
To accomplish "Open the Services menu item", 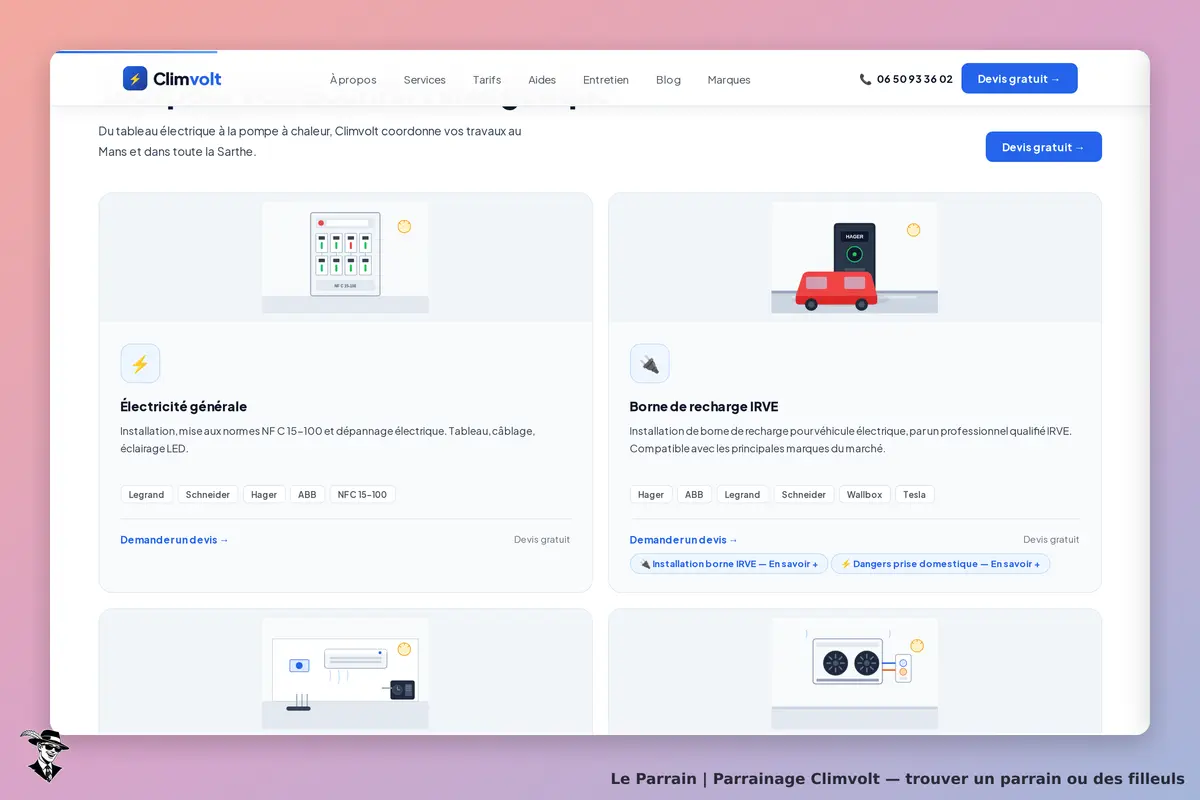I will (425, 80).
